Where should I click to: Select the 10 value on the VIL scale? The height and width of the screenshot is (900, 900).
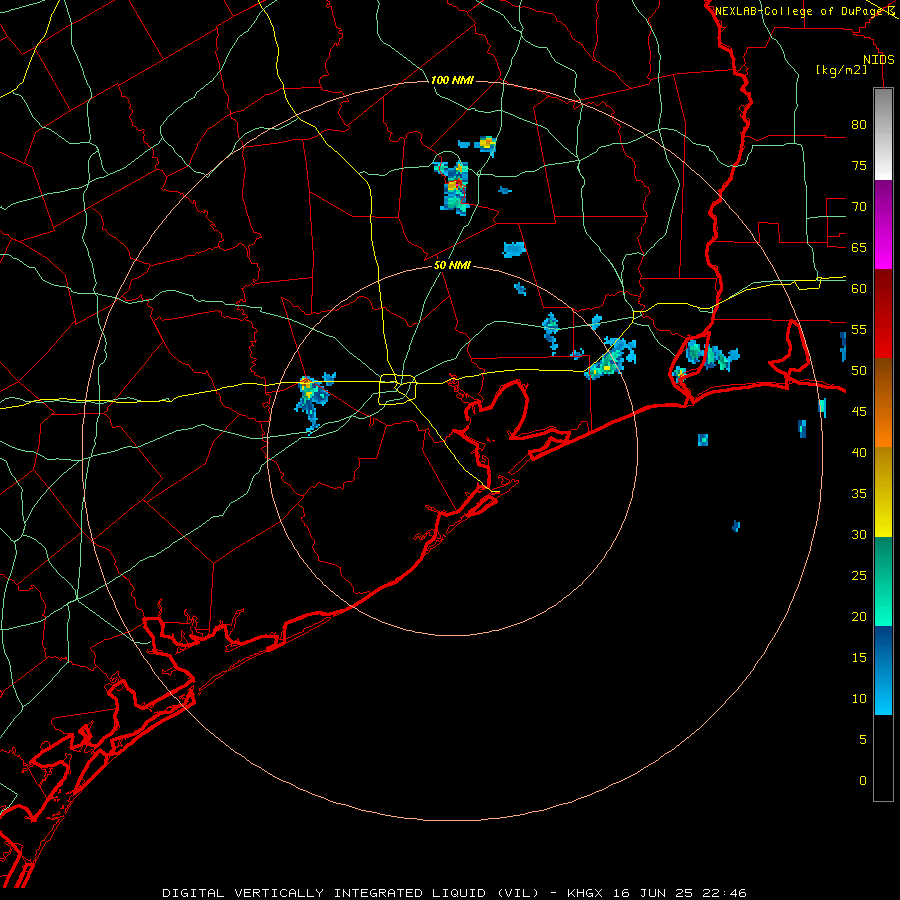pos(859,699)
